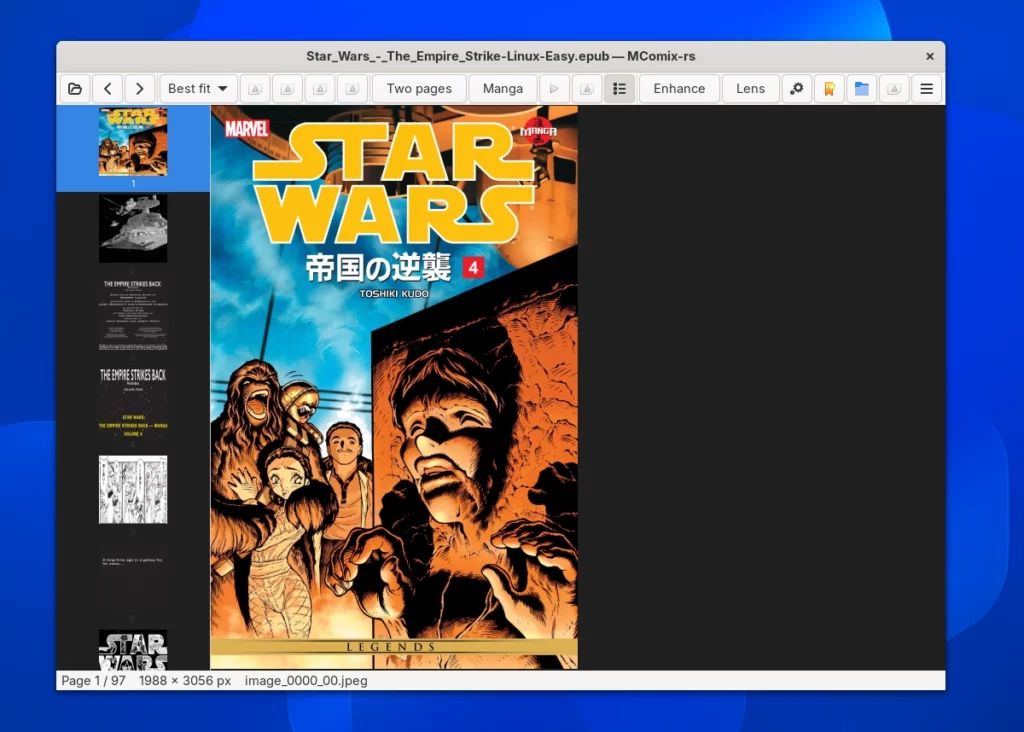Activate the Lens magnifier button
The height and width of the screenshot is (732, 1024).
point(750,89)
